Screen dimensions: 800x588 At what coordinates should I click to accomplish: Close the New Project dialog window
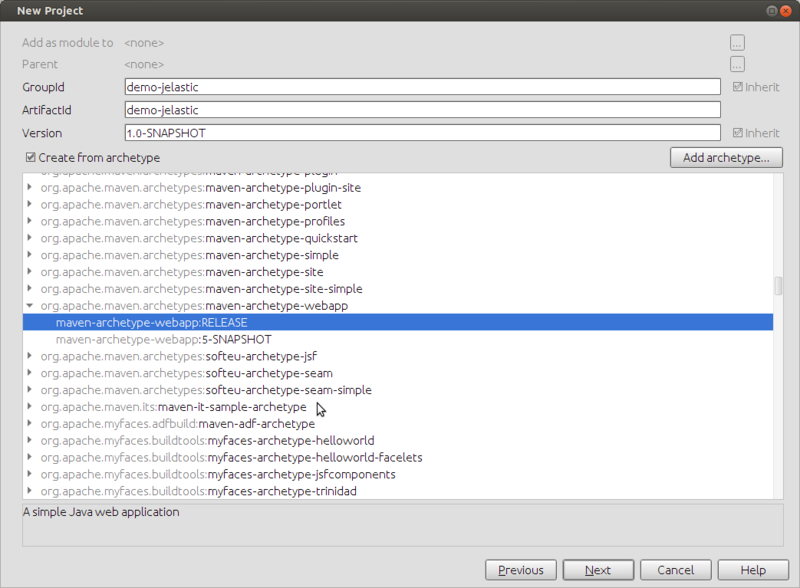click(x=786, y=11)
